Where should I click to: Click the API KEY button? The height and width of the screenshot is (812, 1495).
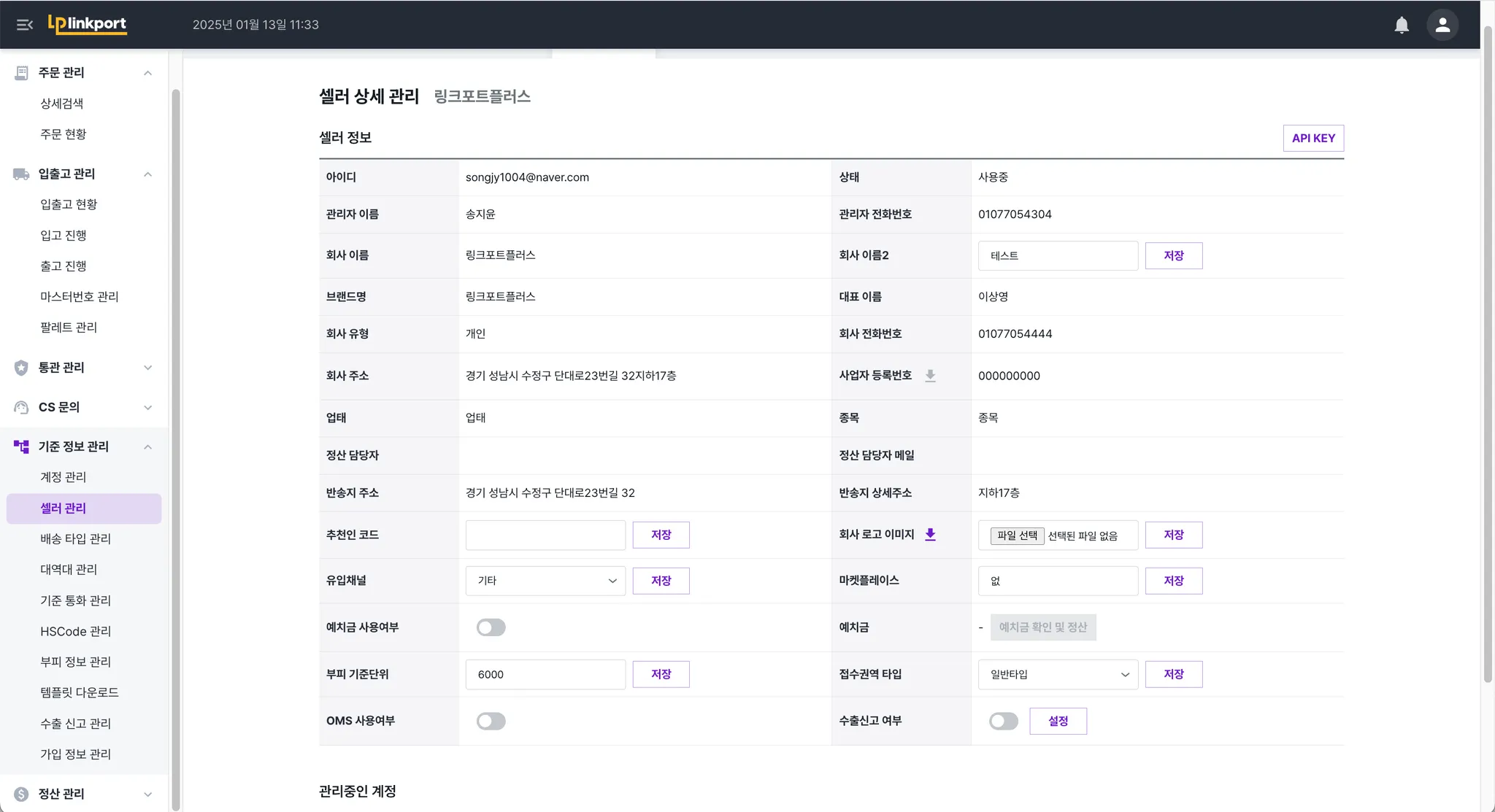click(x=1313, y=138)
